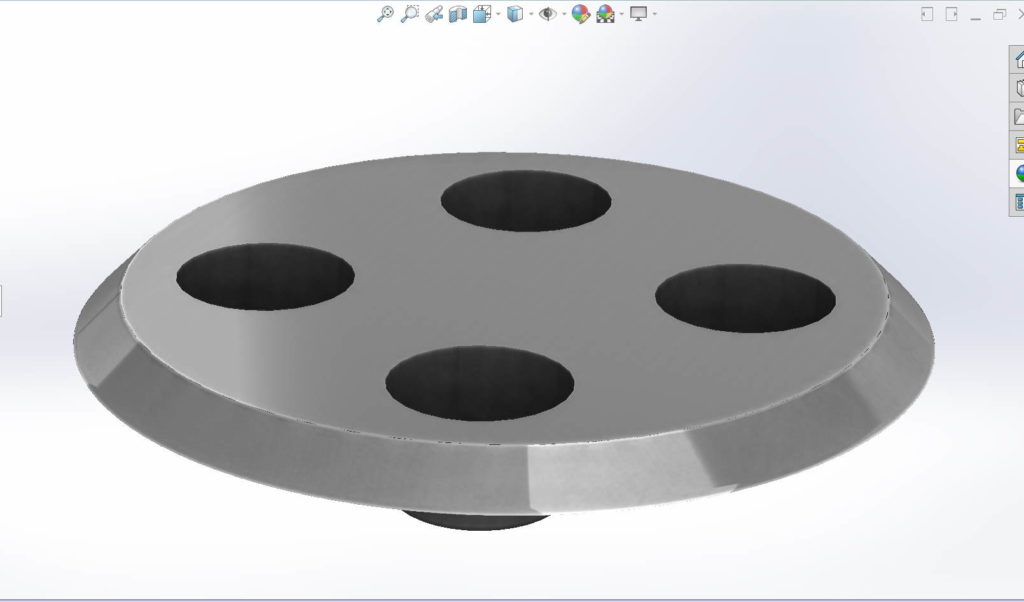Open the Design Library task pane tab
The height and width of the screenshot is (602, 1024).
click(1017, 88)
